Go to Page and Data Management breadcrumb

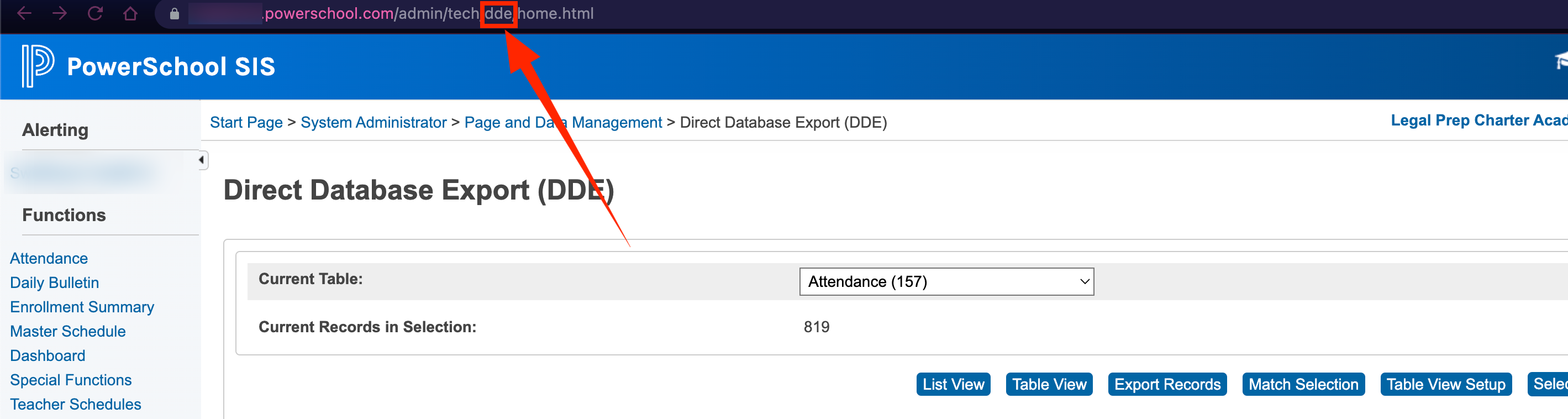pyautogui.click(x=563, y=122)
